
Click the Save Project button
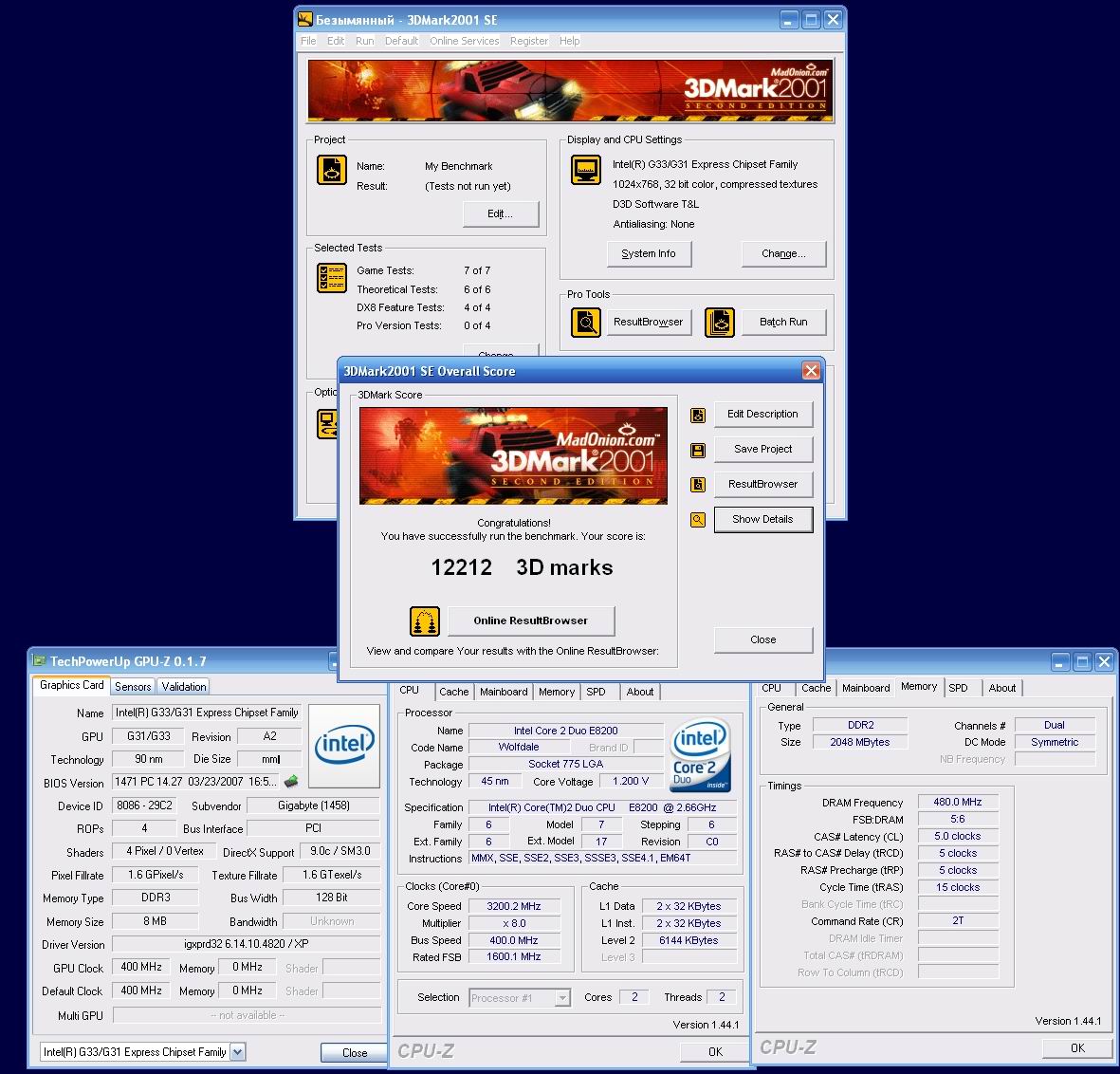pyautogui.click(x=762, y=449)
